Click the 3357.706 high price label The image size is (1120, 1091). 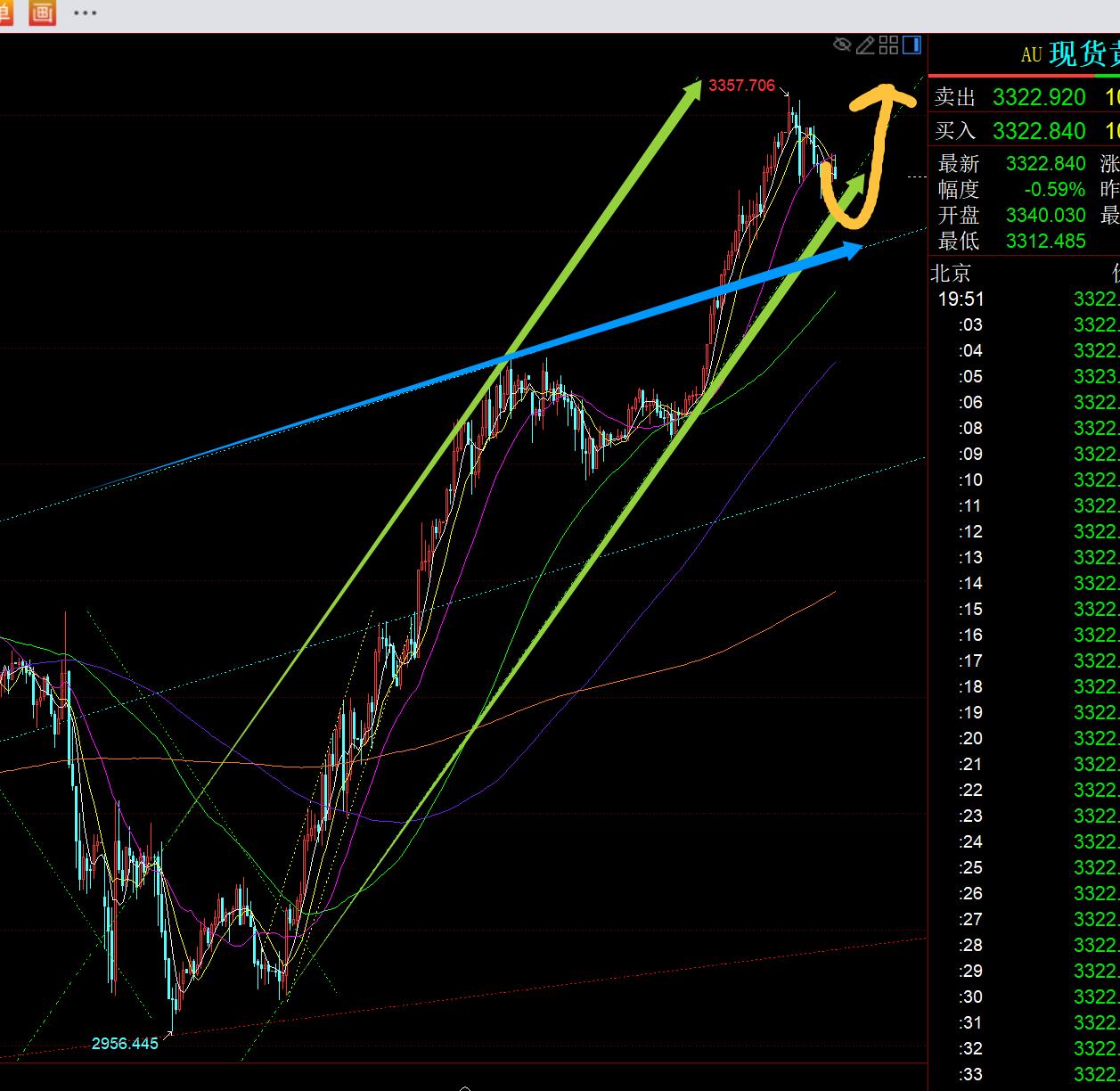[741, 86]
